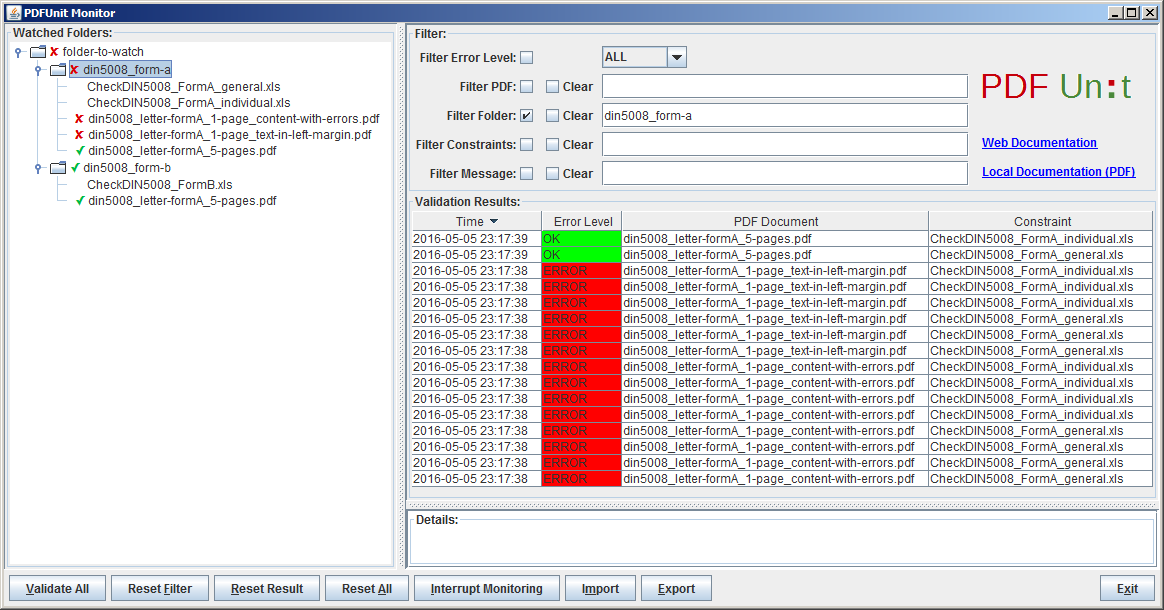Click the red X icon beside text-in-left-margin.pdf in tree

click(79, 135)
